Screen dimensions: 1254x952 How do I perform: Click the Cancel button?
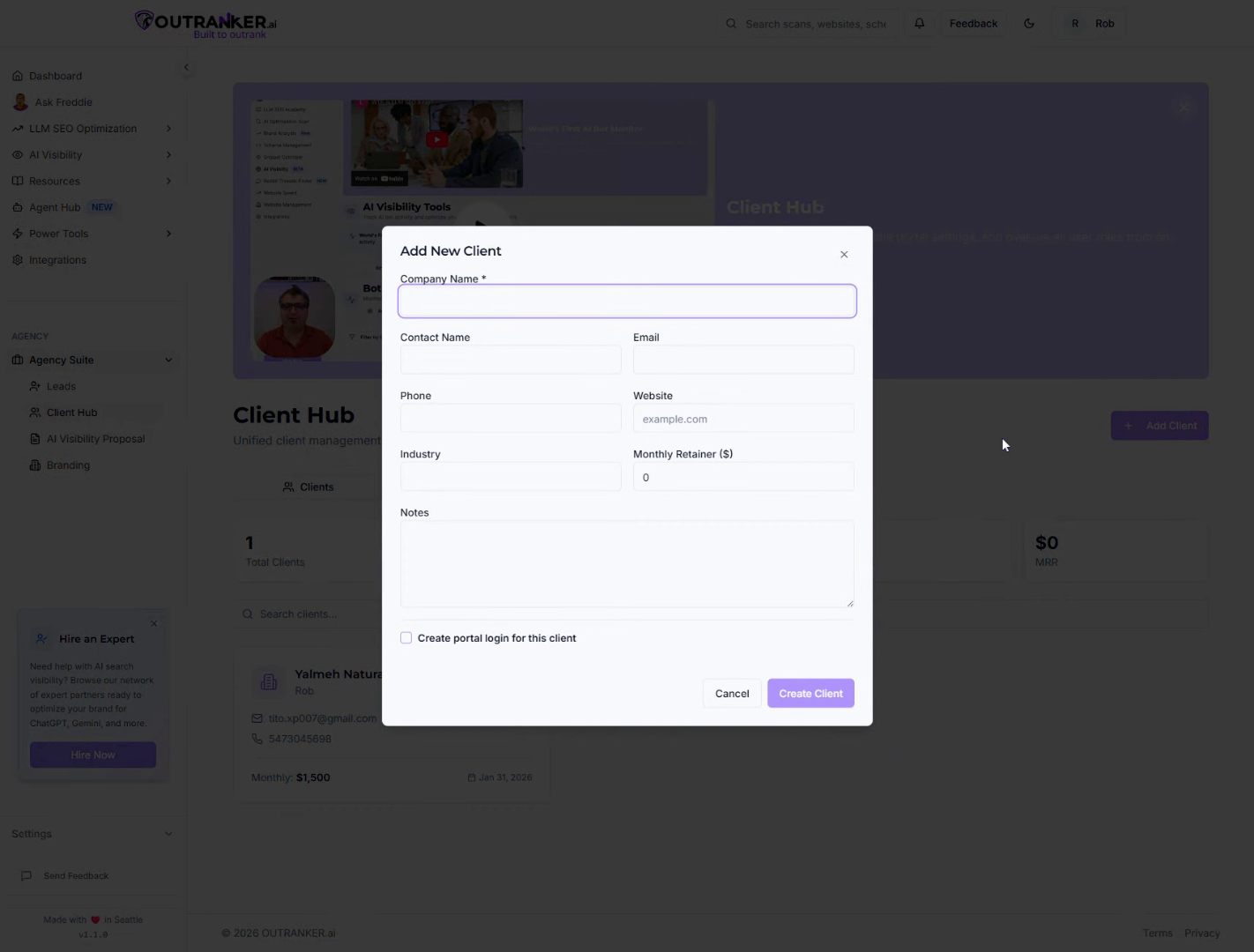[732, 694]
